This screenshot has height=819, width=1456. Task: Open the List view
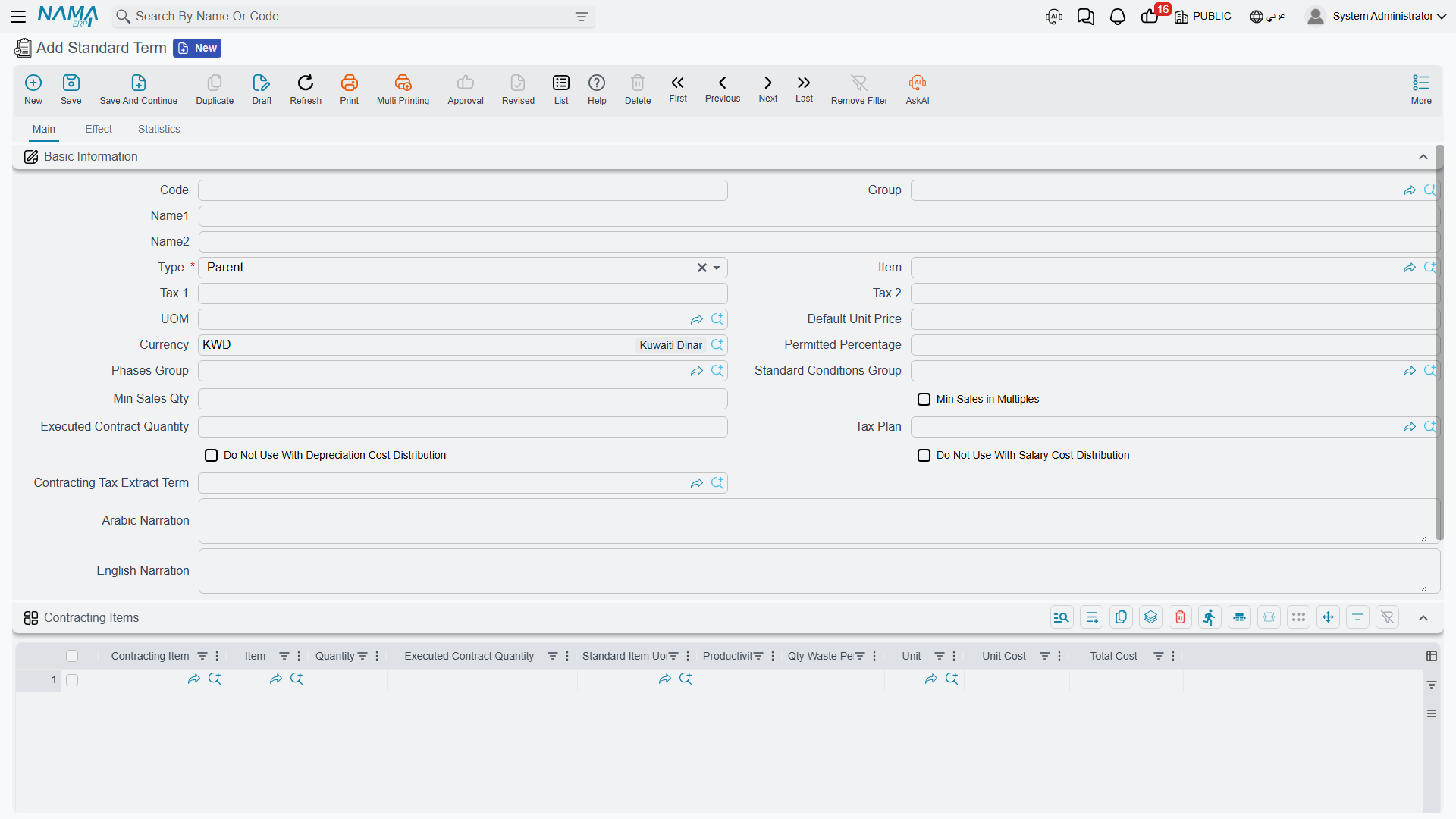pos(561,89)
